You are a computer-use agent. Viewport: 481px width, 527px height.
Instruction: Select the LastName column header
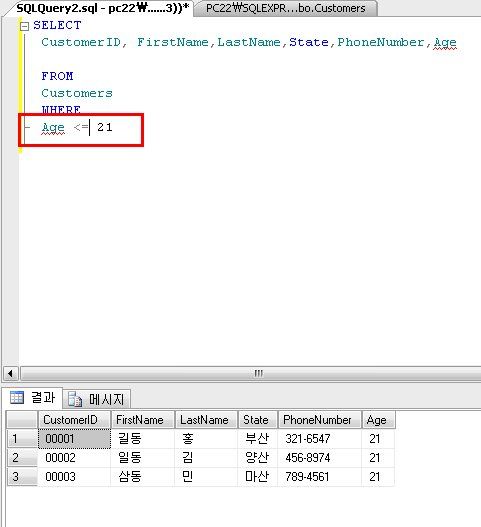[206, 420]
